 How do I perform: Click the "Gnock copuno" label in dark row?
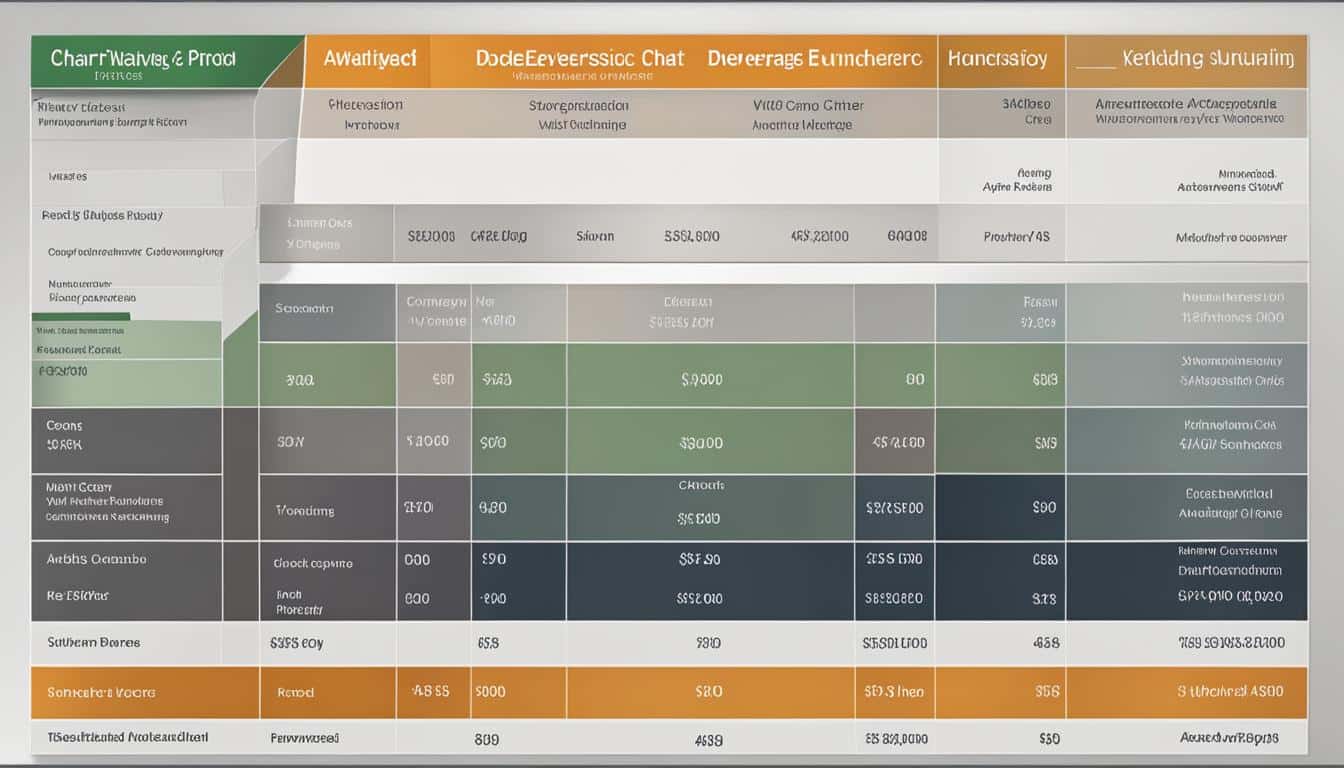[x=313, y=563]
